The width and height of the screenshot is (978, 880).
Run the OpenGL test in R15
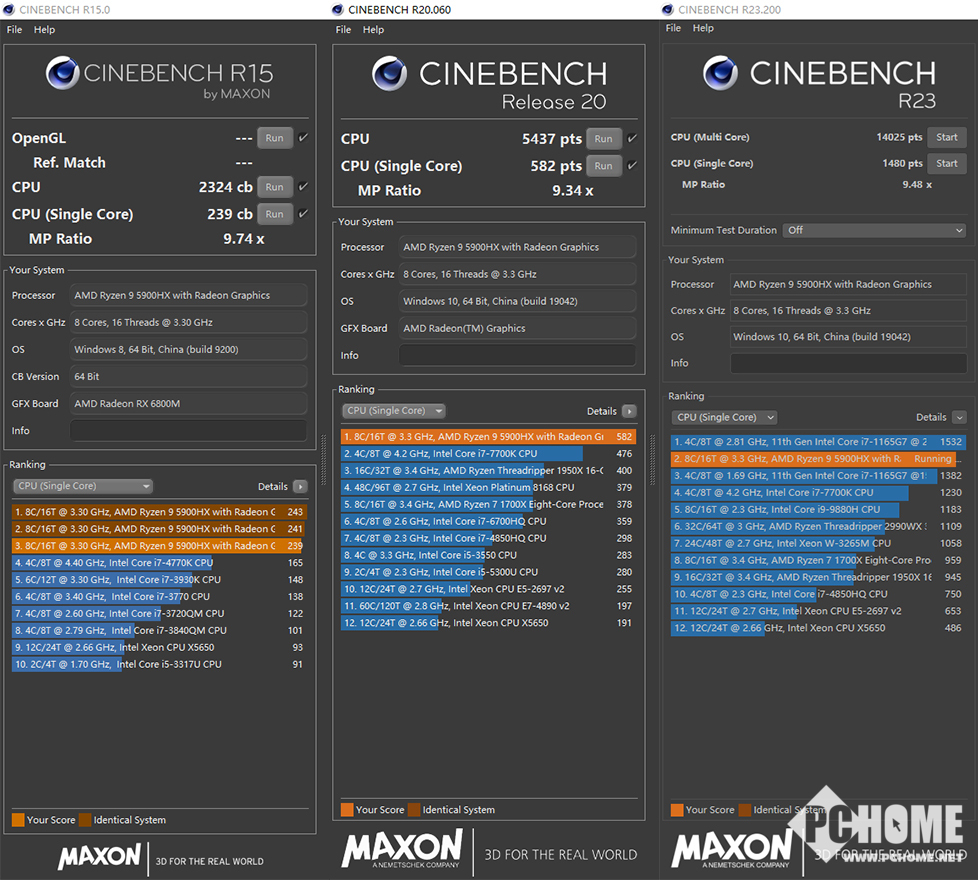pos(274,138)
